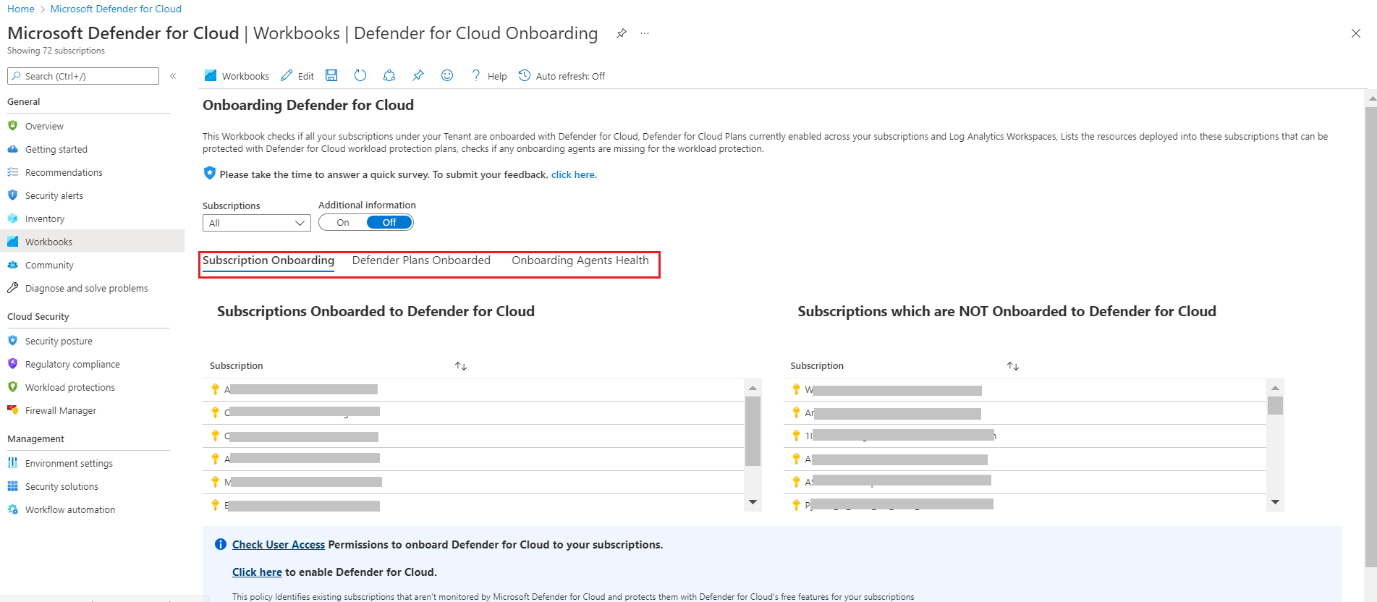Screen dimensions: 1377x602
Task: Click the sidebar search field
Action: (83, 76)
